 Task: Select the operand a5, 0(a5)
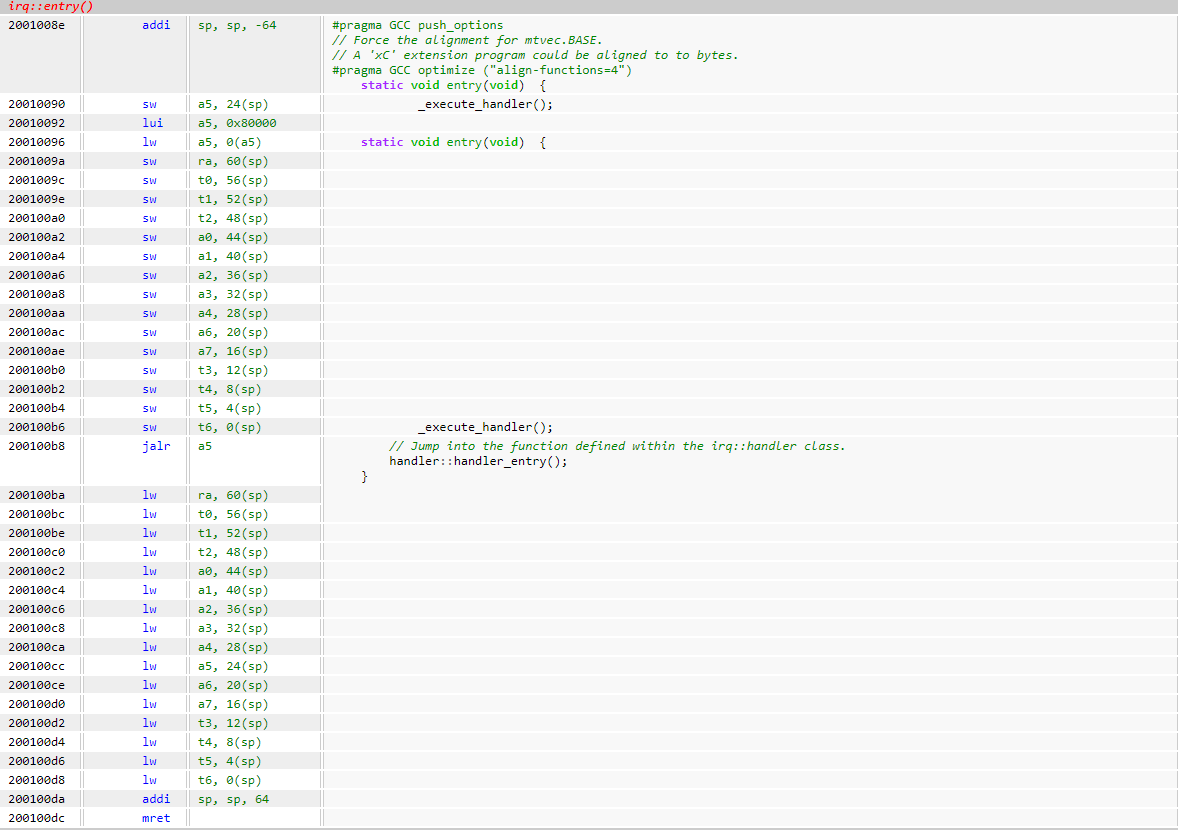pos(230,142)
